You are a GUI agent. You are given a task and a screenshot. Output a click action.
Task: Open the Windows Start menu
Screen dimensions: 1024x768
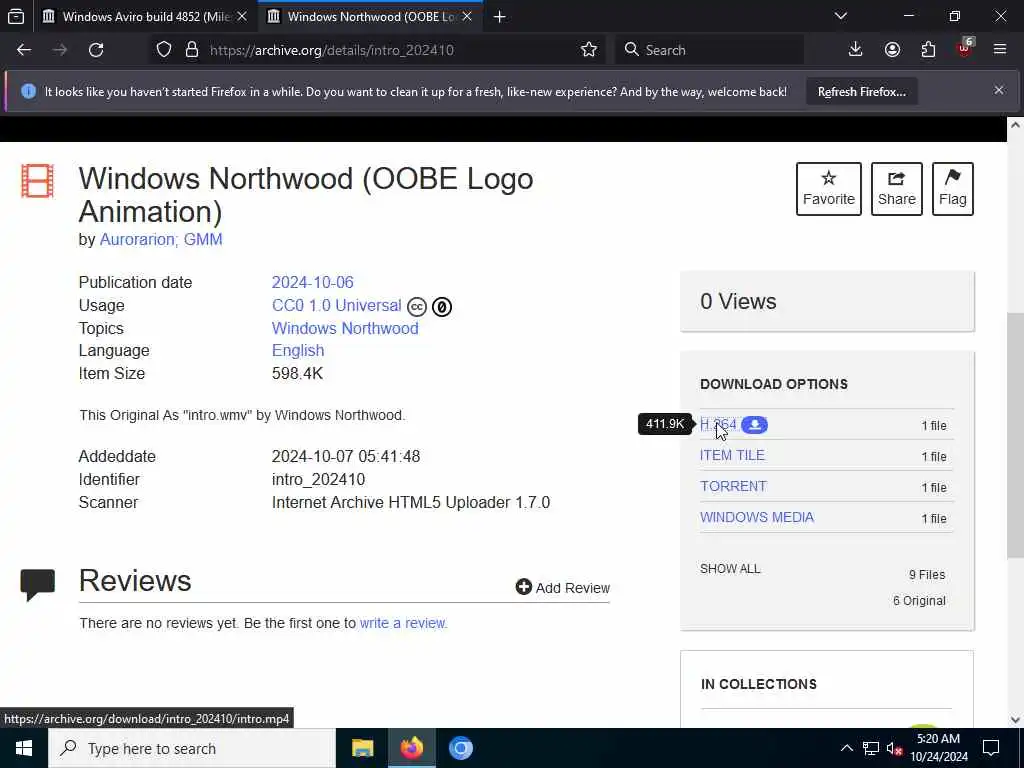(24, 748)
